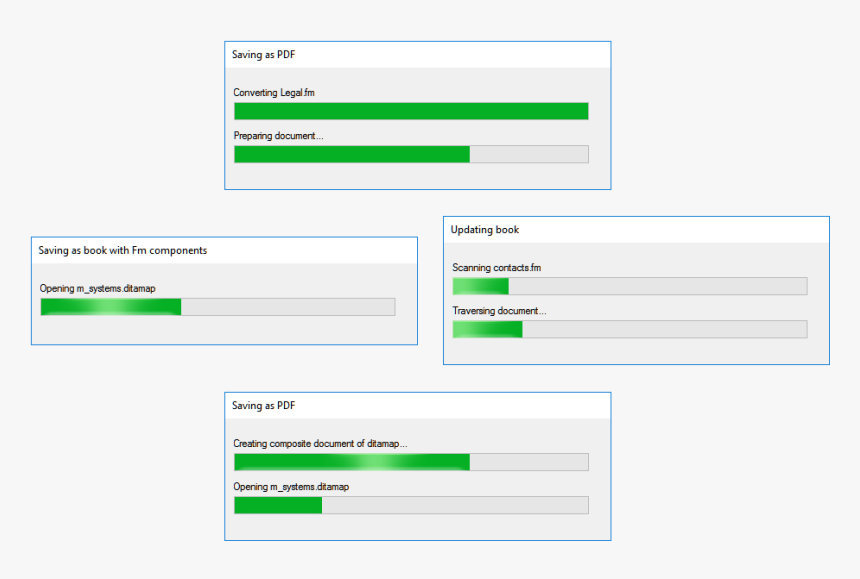Click Opening m_systems.ditamap label in Fm components dialog

click(x=98, y=288)
